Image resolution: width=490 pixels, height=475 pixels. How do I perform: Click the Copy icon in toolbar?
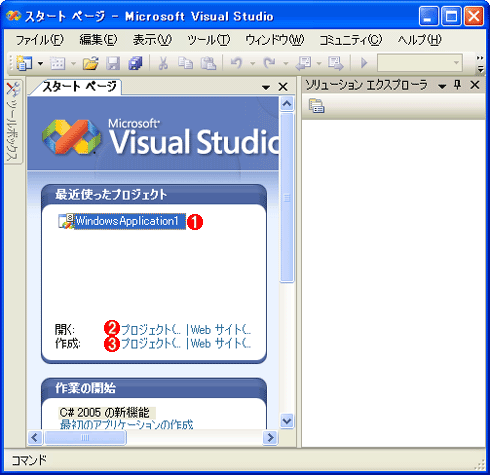coord(185,63)
